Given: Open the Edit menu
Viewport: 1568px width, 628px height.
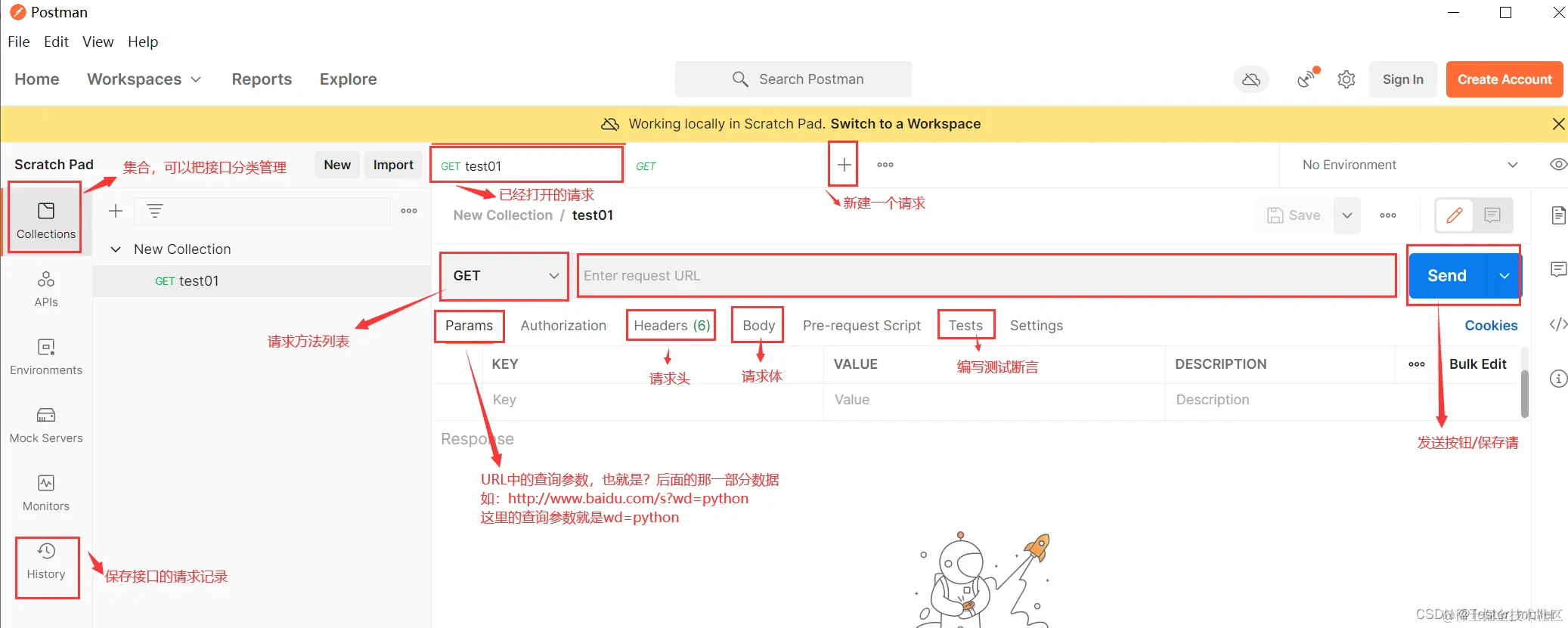Looking at the screenshot, I should pyautogui.click(x=56, y=42).
